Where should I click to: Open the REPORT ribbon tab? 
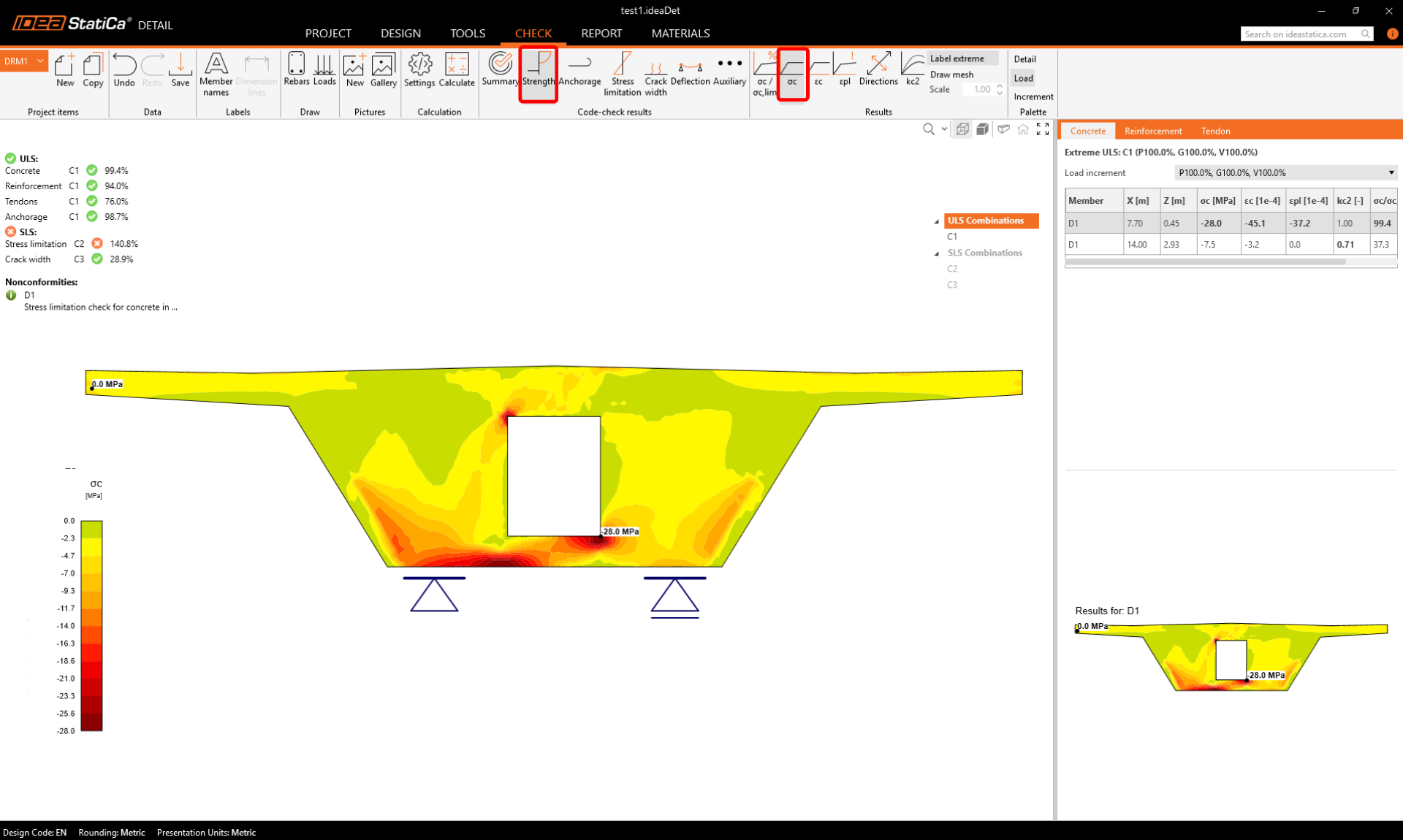(x=601, y=34)
